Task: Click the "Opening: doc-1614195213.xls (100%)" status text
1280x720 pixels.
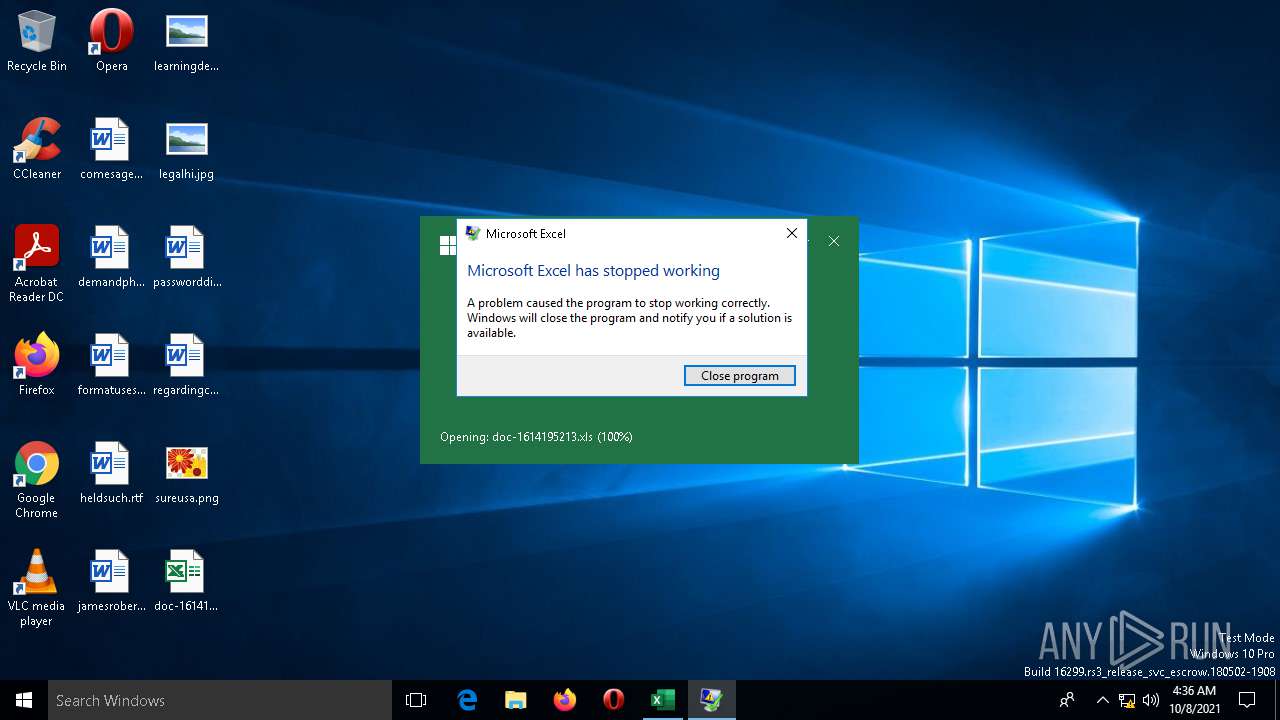Action: [x=536, y=437]
